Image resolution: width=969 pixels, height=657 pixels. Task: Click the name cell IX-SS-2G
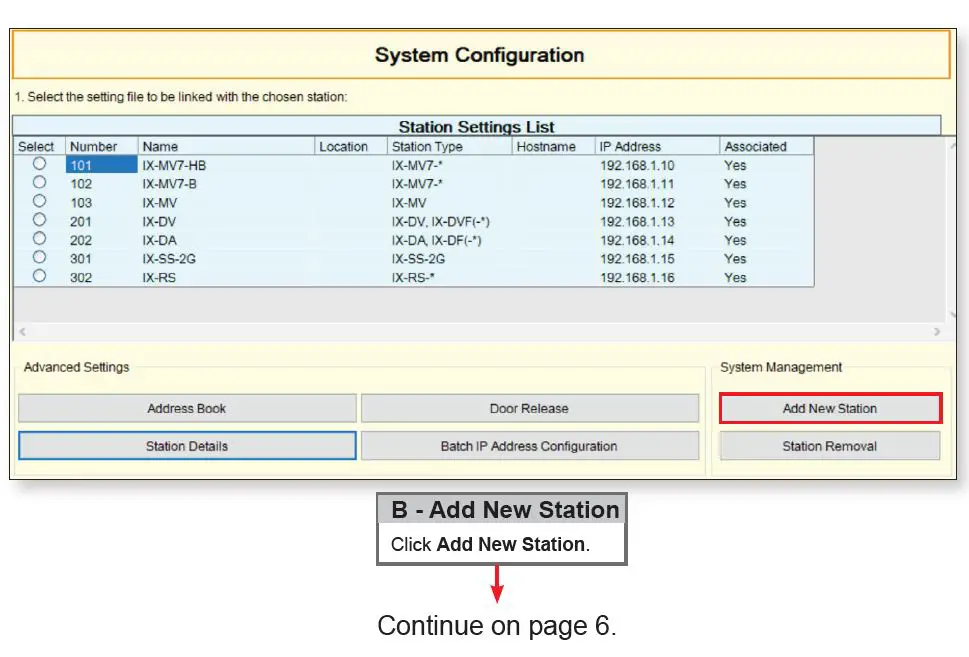pyautogui.click(x=169, y=258)
